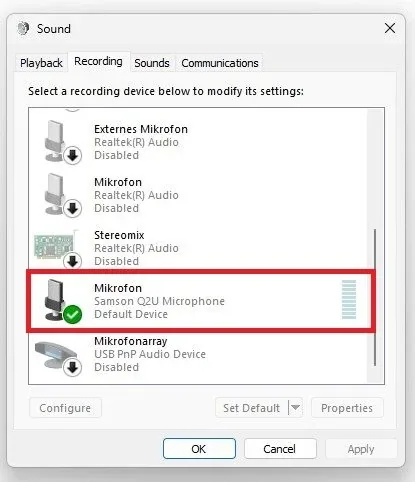Click the 'Samson Q2U Microphone' text
Image resolution: width=415 pixels, height=482 pixels.
click(159, 301)
